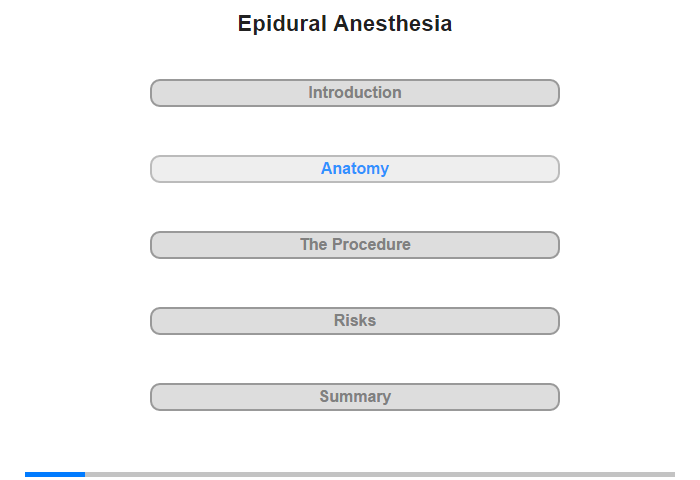
Task: Click the Epidural Anesthesia title heading
Action: [345, 24]
